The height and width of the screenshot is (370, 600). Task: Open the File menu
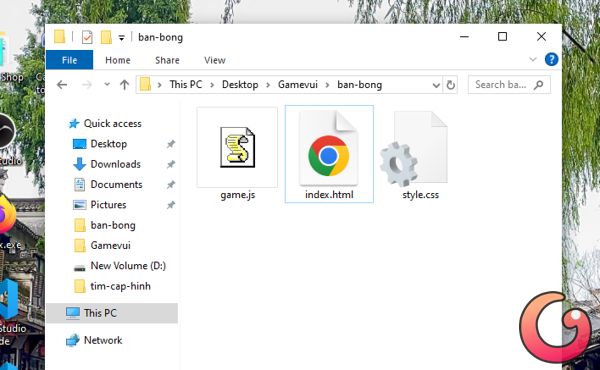(x=69, y=60)
